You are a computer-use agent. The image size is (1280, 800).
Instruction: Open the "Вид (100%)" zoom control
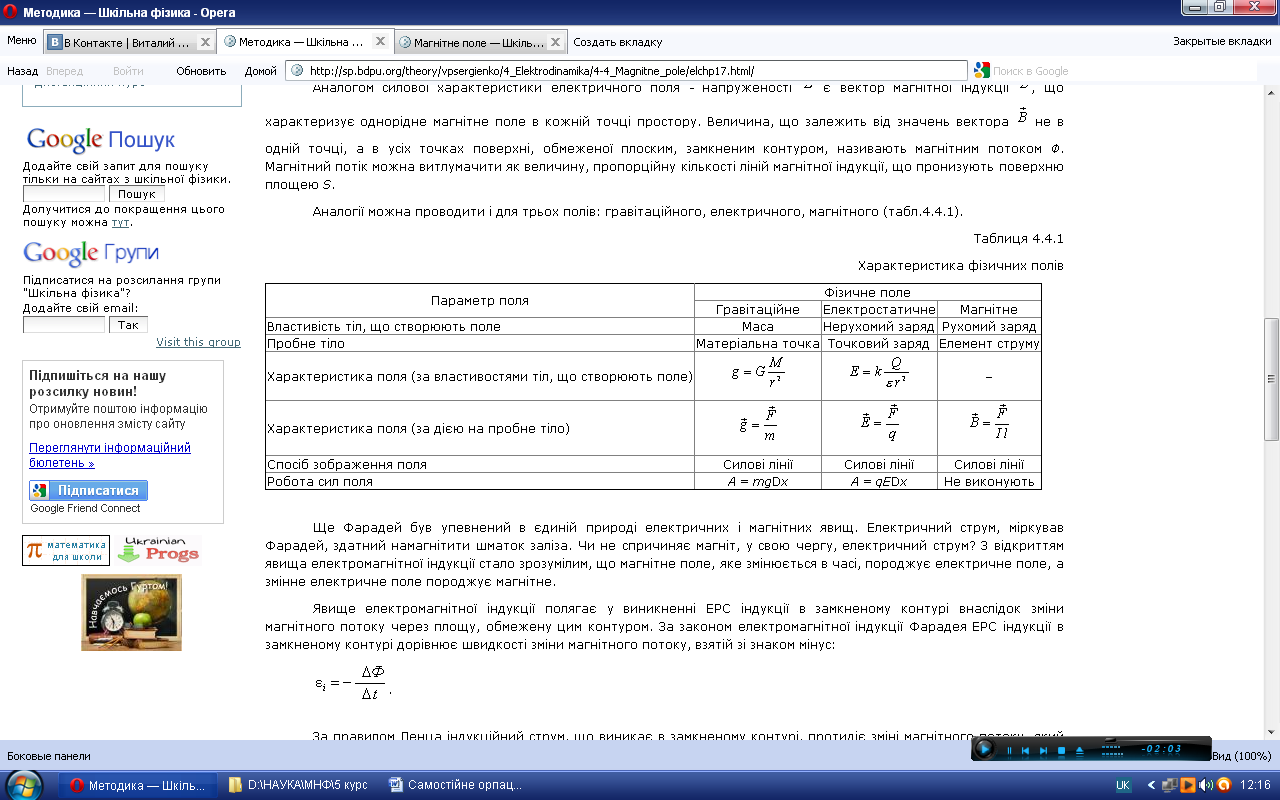(1241, 756)
